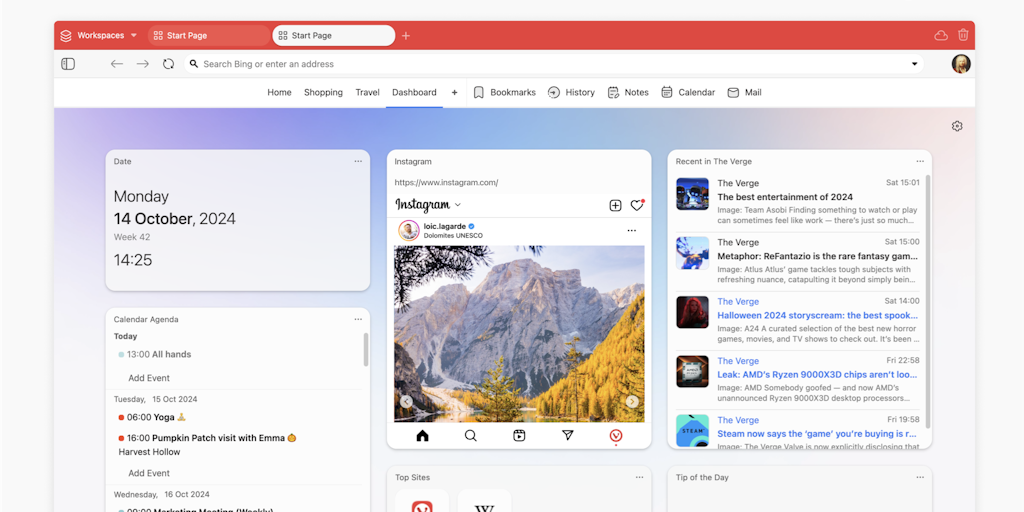Reload the current page
The height and width of the screenshot is (512, 1024).
(168, 64)
